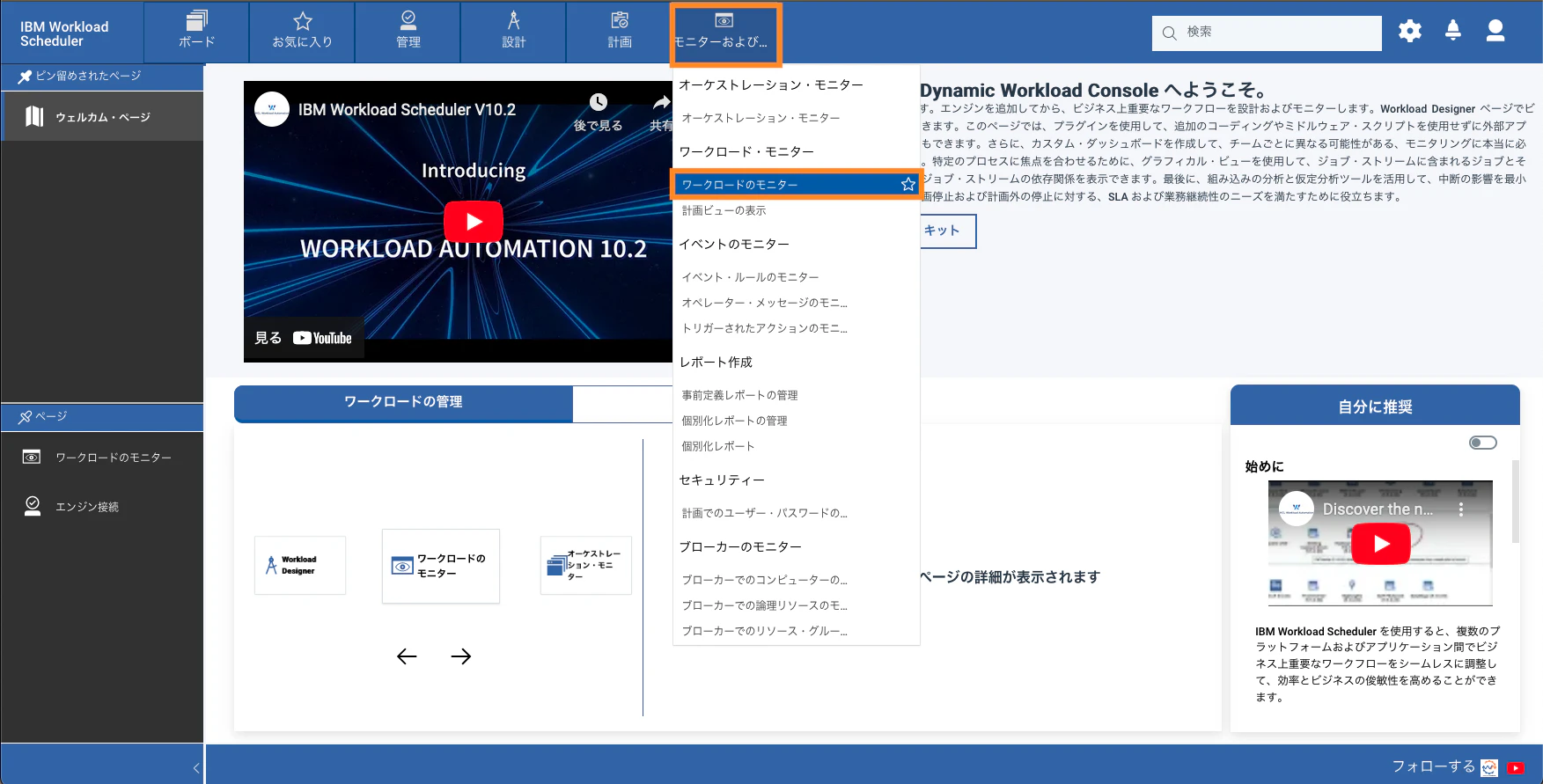Open the オーケストレーション・モニター card
Viewport: 1543px width, 784px height.
pyautogui.click(x=586, y=565)
